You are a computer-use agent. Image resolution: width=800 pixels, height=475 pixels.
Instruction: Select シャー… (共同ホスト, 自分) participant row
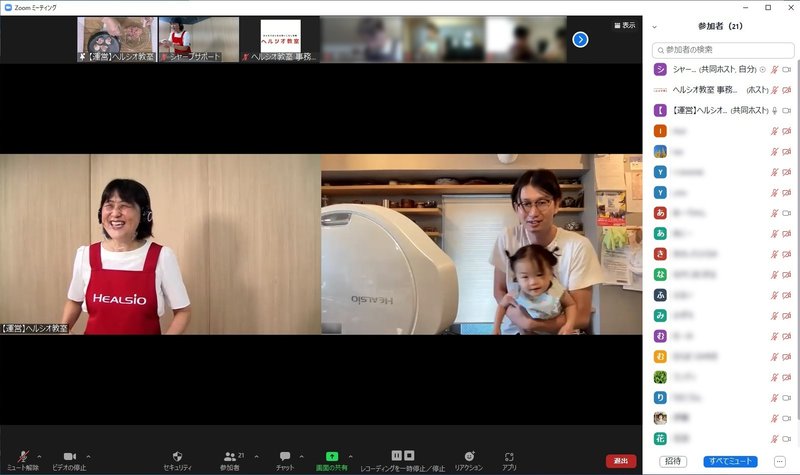pos(722,69)
